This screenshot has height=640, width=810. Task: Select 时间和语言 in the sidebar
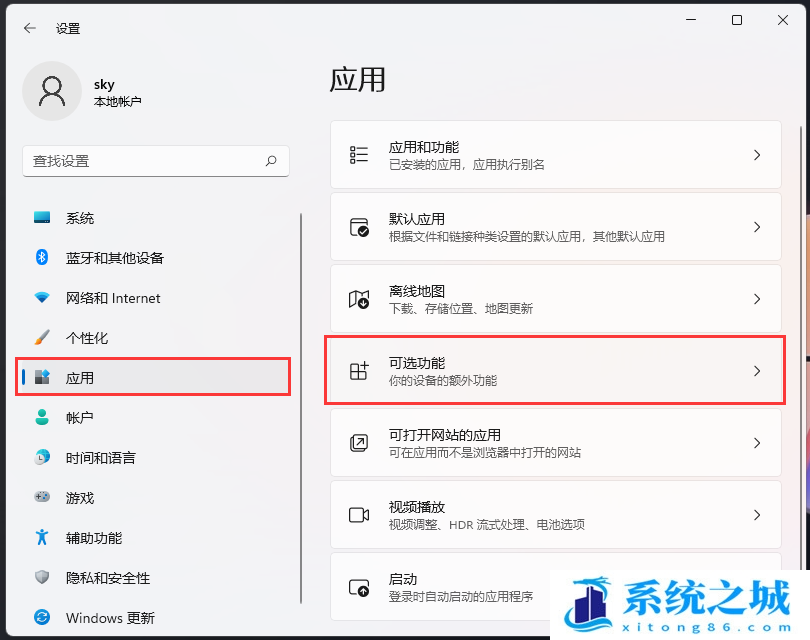(100, 458)
